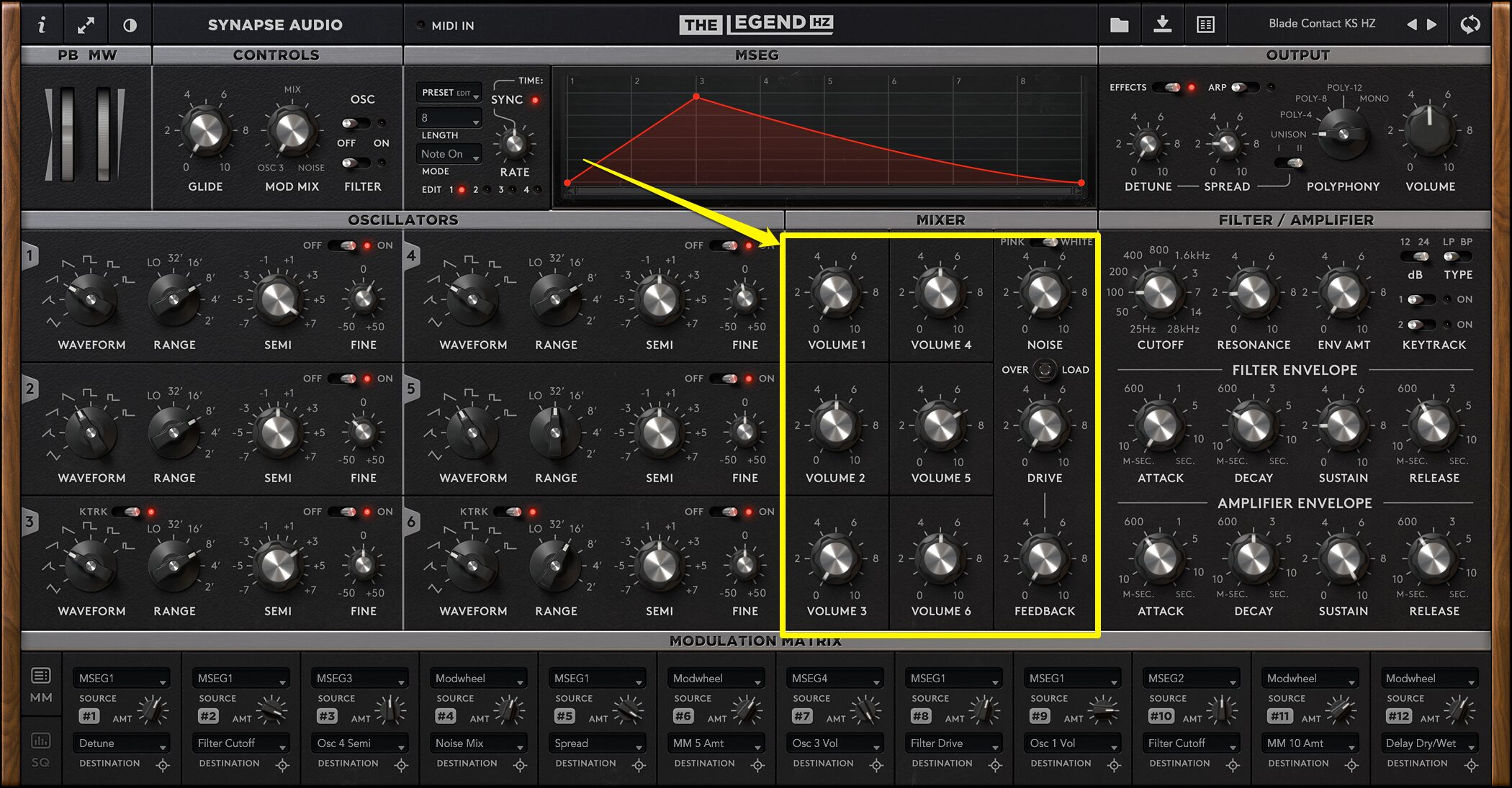Click the save preset download icon
1512x788 pixels.
pos(1162,25)
